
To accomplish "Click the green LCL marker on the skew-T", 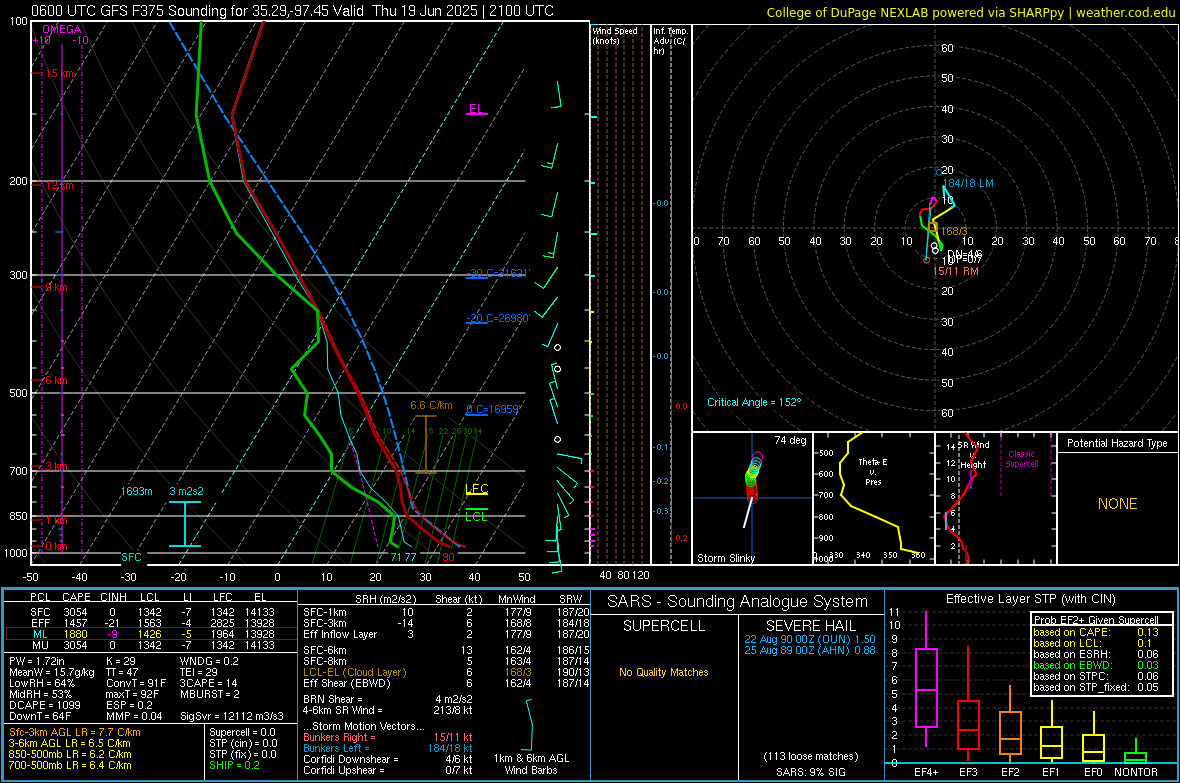I will [476, 516].
